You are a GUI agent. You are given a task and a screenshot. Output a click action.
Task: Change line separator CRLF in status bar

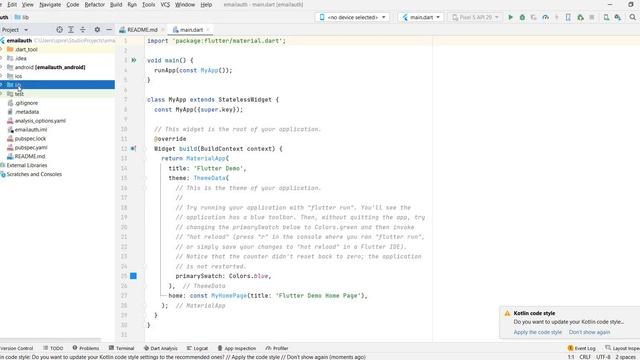[x=585, y=357]
